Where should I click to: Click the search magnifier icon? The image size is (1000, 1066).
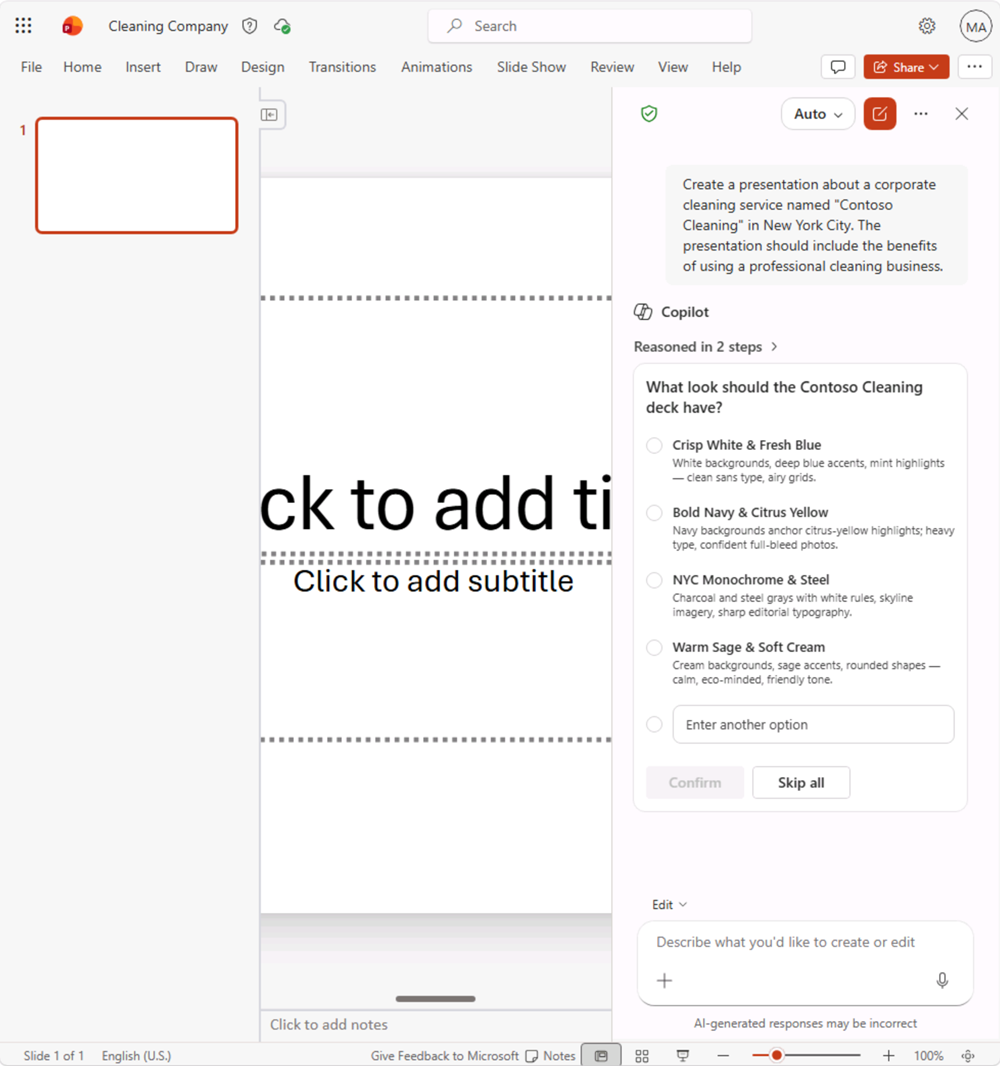[455, 26]
